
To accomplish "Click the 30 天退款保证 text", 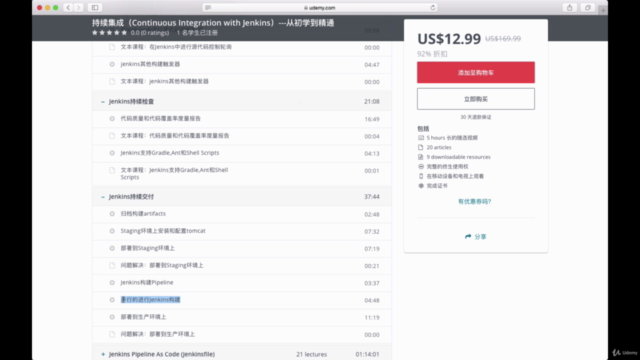I will pyautogui.click(x=476, y=117).
